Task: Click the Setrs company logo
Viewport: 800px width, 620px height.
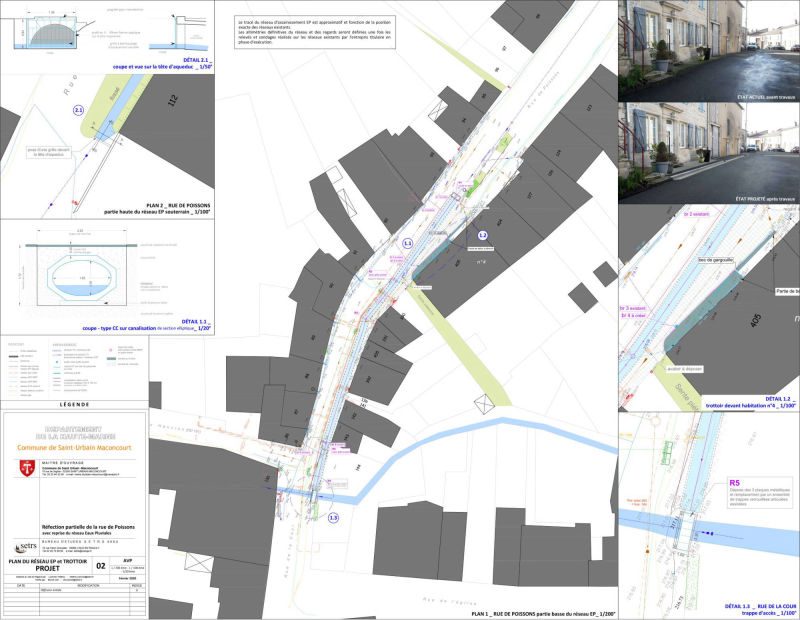Action: pos(24,546)
